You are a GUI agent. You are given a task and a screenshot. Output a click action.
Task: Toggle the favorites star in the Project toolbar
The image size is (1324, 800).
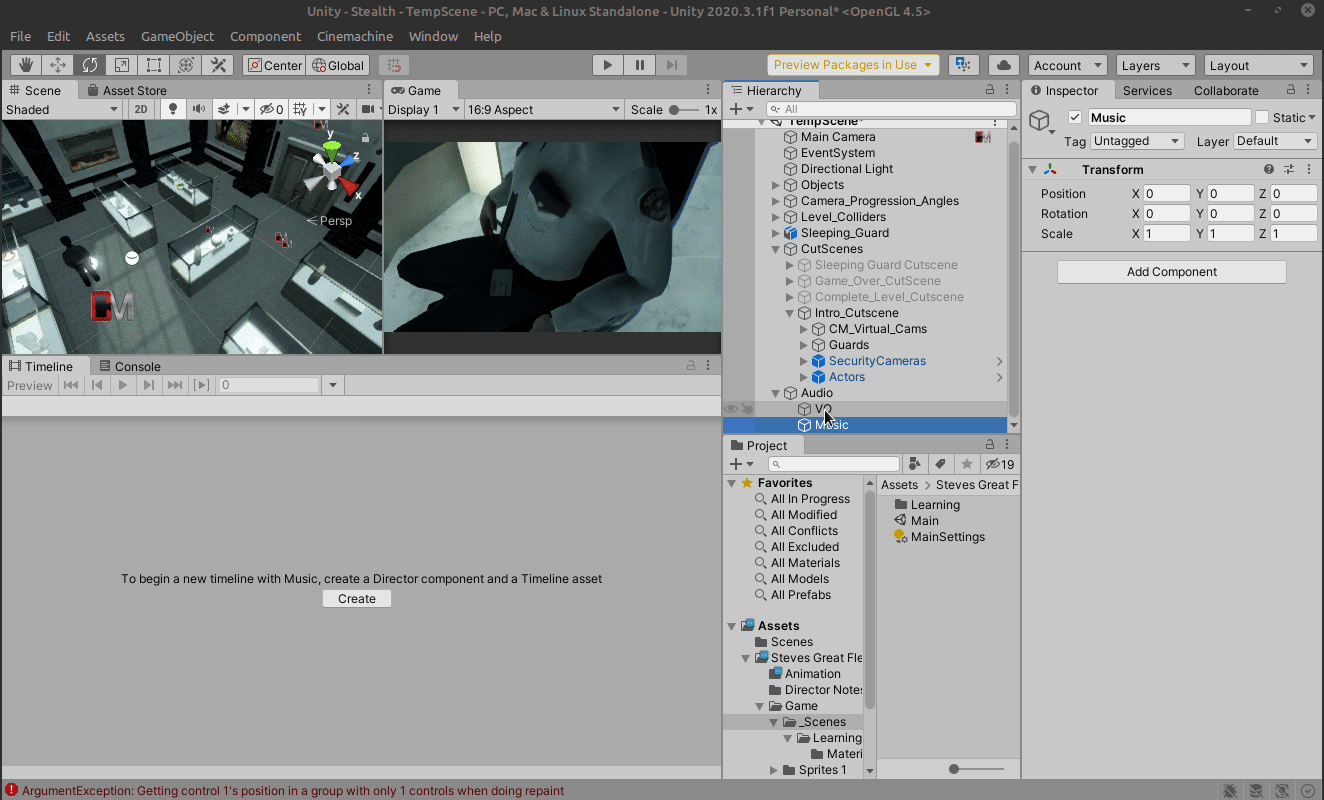pyautogui.click(x=966, y=464)
